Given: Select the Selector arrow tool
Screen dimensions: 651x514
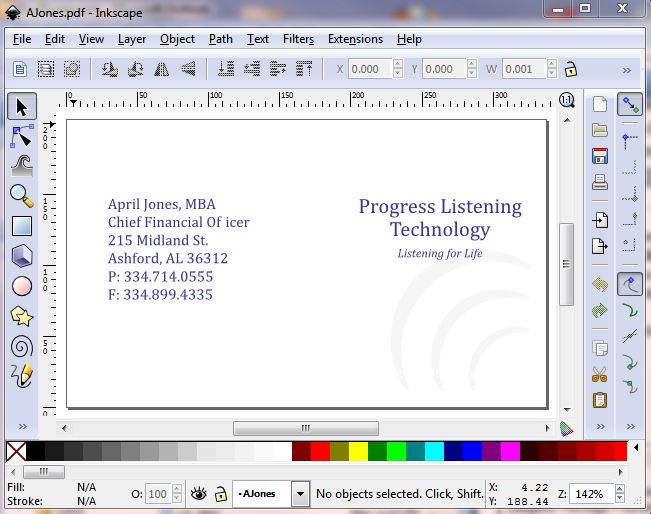Looking at the screenshot, I should point(22,106).
